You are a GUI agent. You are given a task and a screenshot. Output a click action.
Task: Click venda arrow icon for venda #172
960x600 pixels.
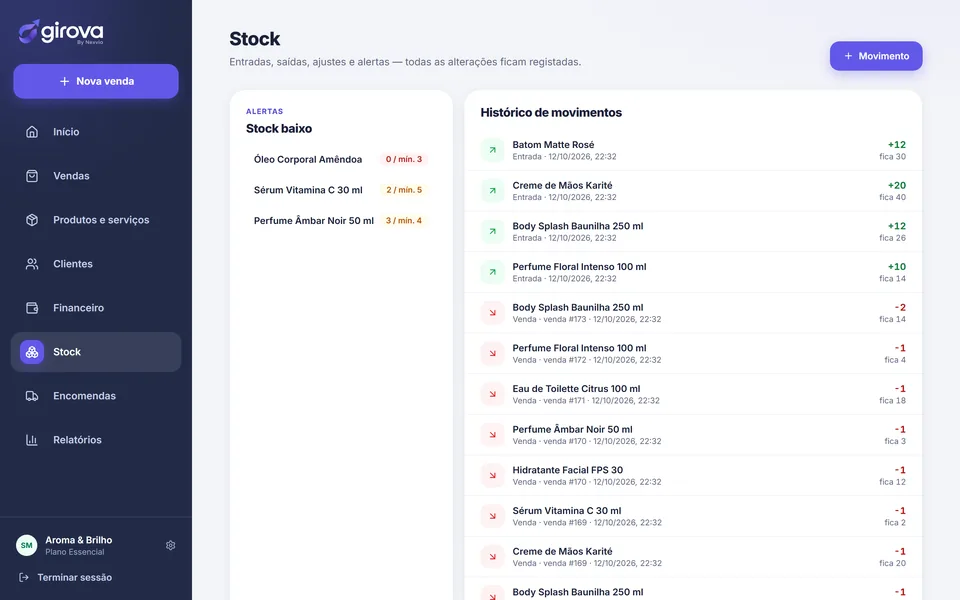tap(492, 354)
